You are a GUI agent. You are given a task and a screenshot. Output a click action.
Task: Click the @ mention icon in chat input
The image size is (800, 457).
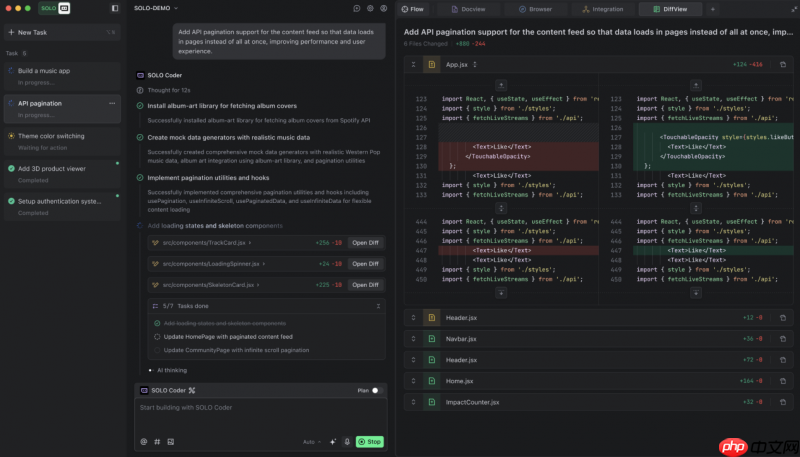(143, 441)
